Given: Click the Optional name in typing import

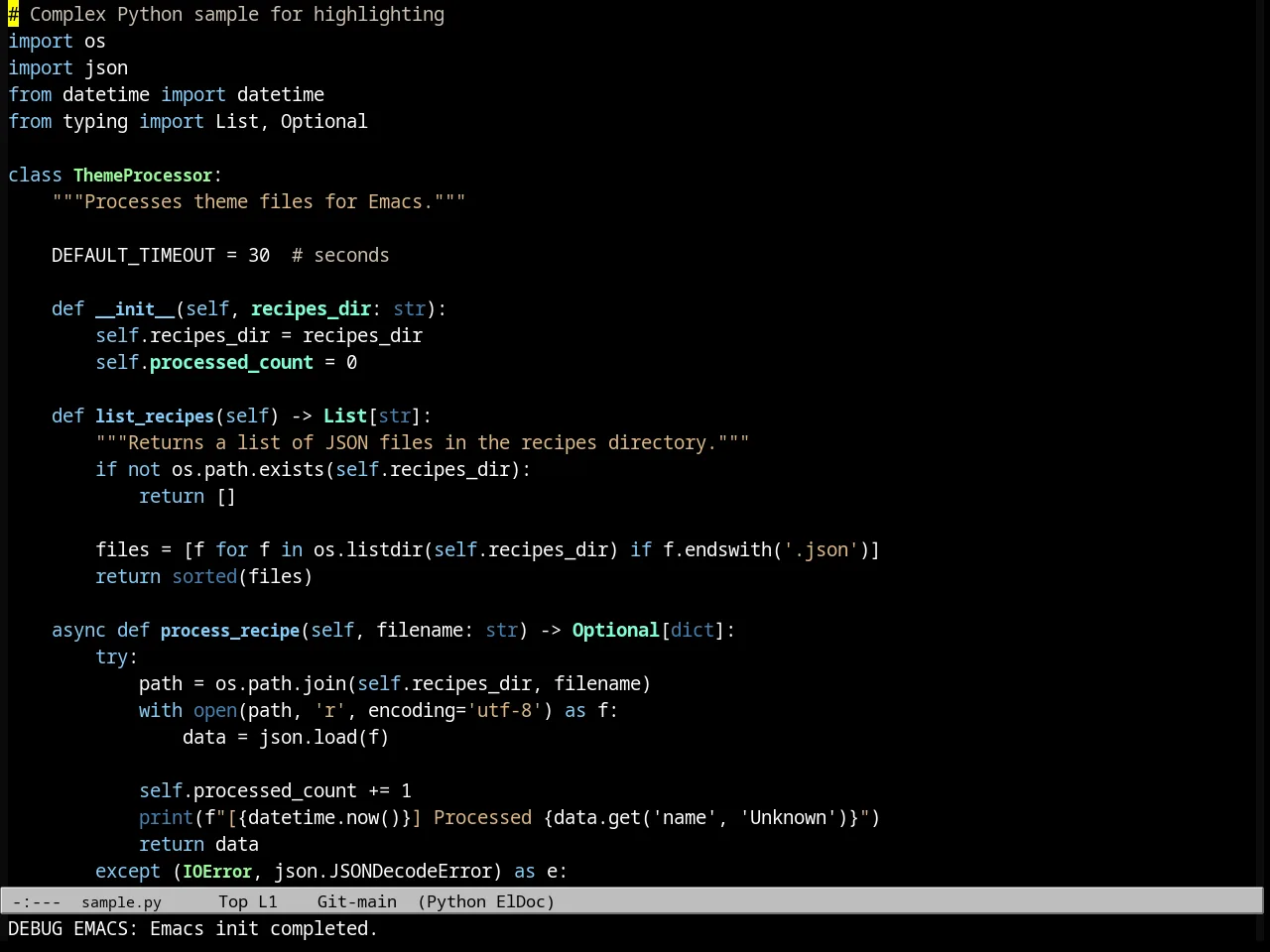Looking at the screenshot, I should coord(324,121).
